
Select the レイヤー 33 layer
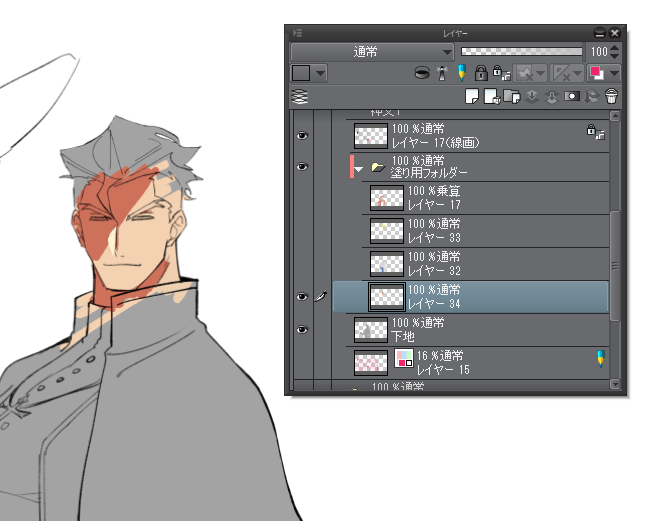tap(485, 231)
